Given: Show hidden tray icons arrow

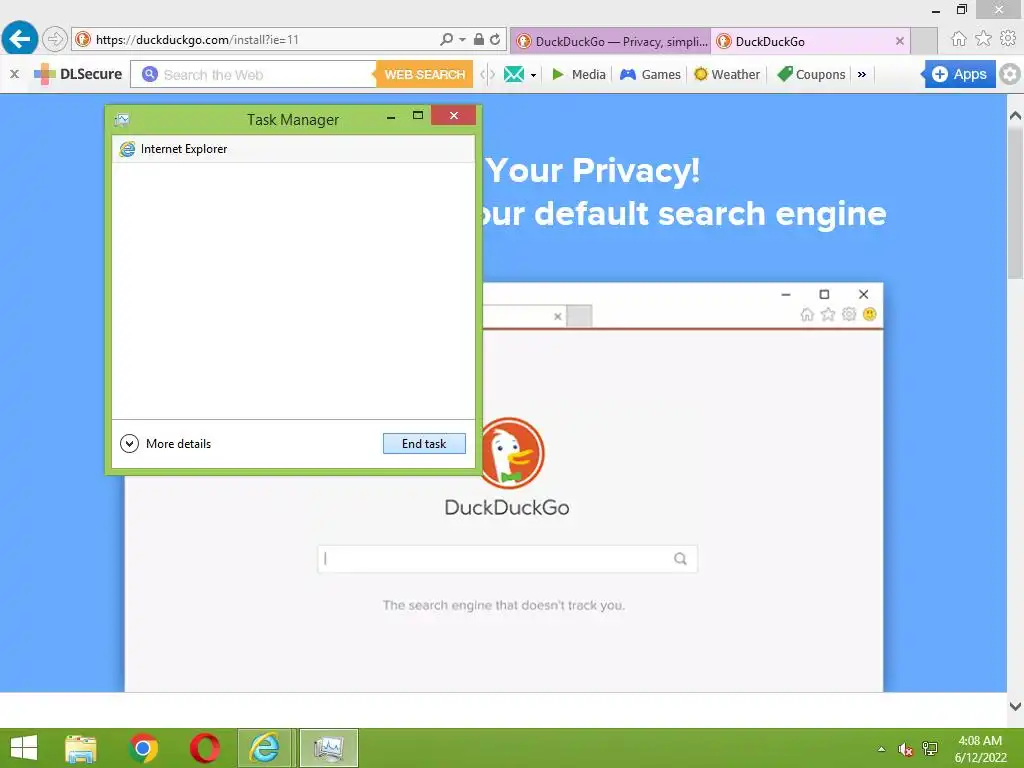Looking at the screenshot, I should [x=882, y=749].
